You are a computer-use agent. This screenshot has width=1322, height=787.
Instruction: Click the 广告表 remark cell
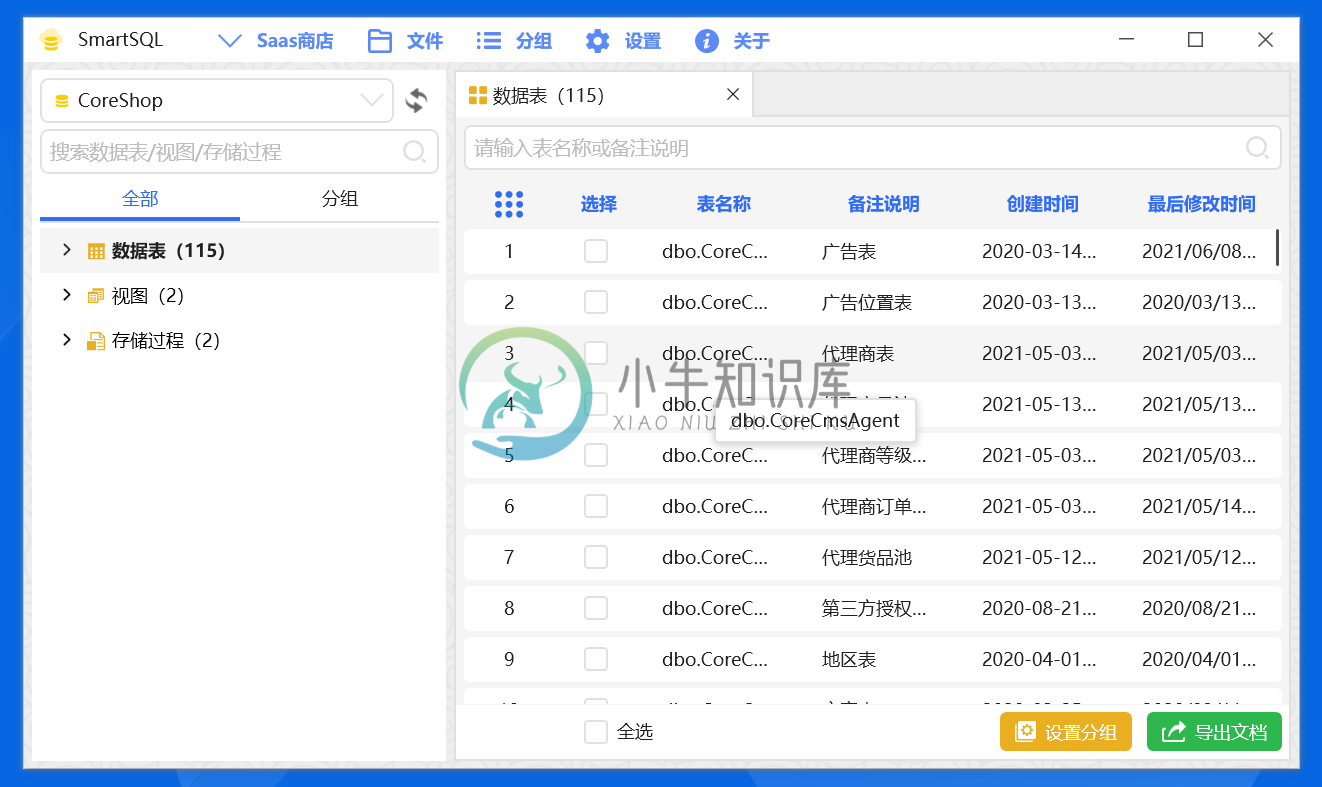849,252
